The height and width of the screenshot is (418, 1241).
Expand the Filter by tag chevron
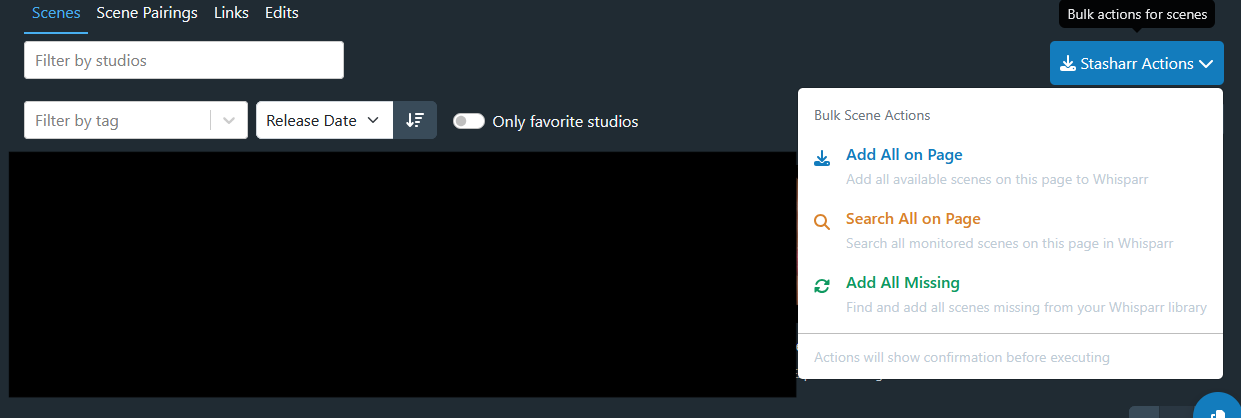[230, 120]
